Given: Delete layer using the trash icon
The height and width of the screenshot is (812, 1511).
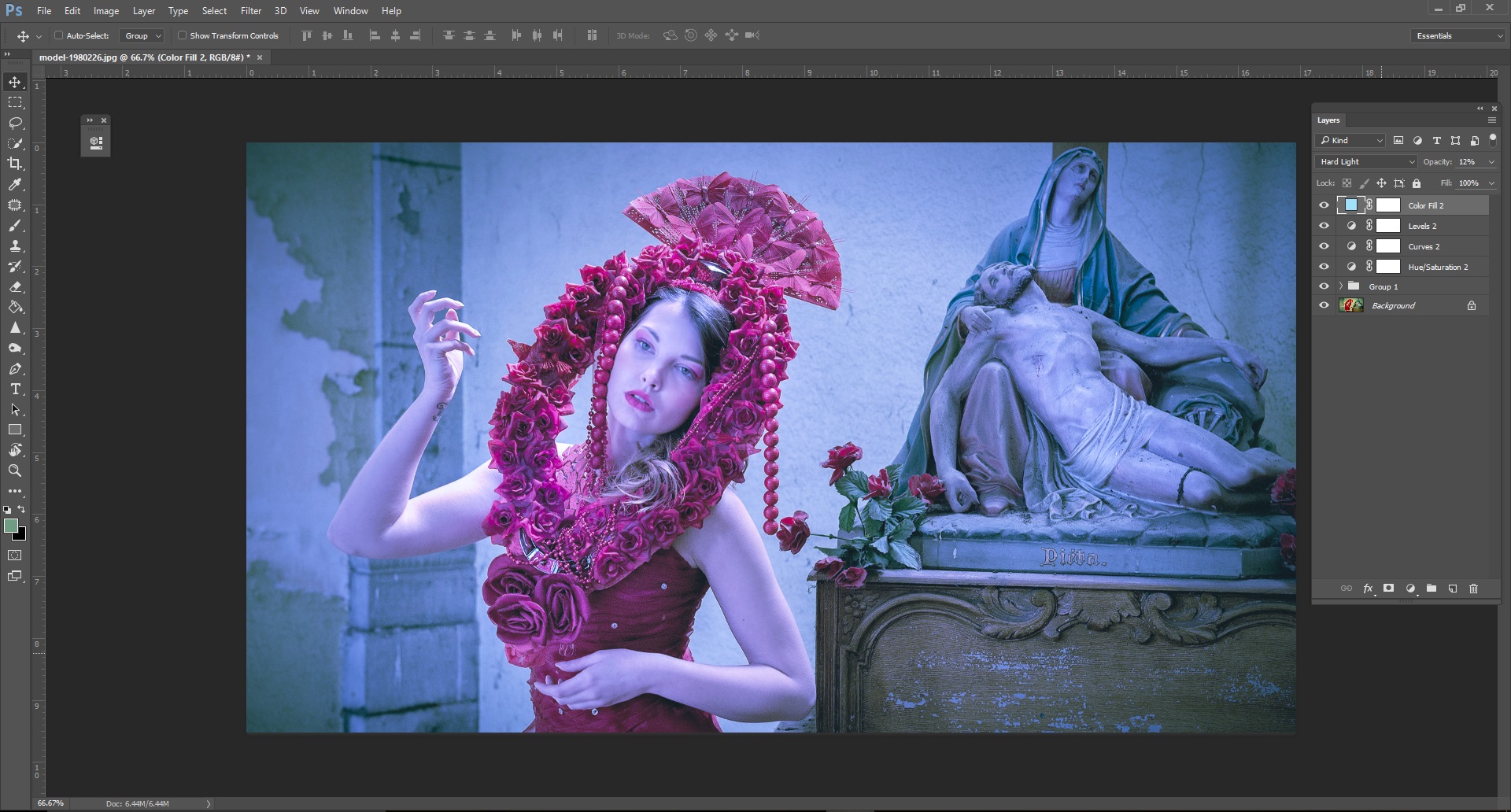Looking at the screenshot, I should pos(1473,589).
